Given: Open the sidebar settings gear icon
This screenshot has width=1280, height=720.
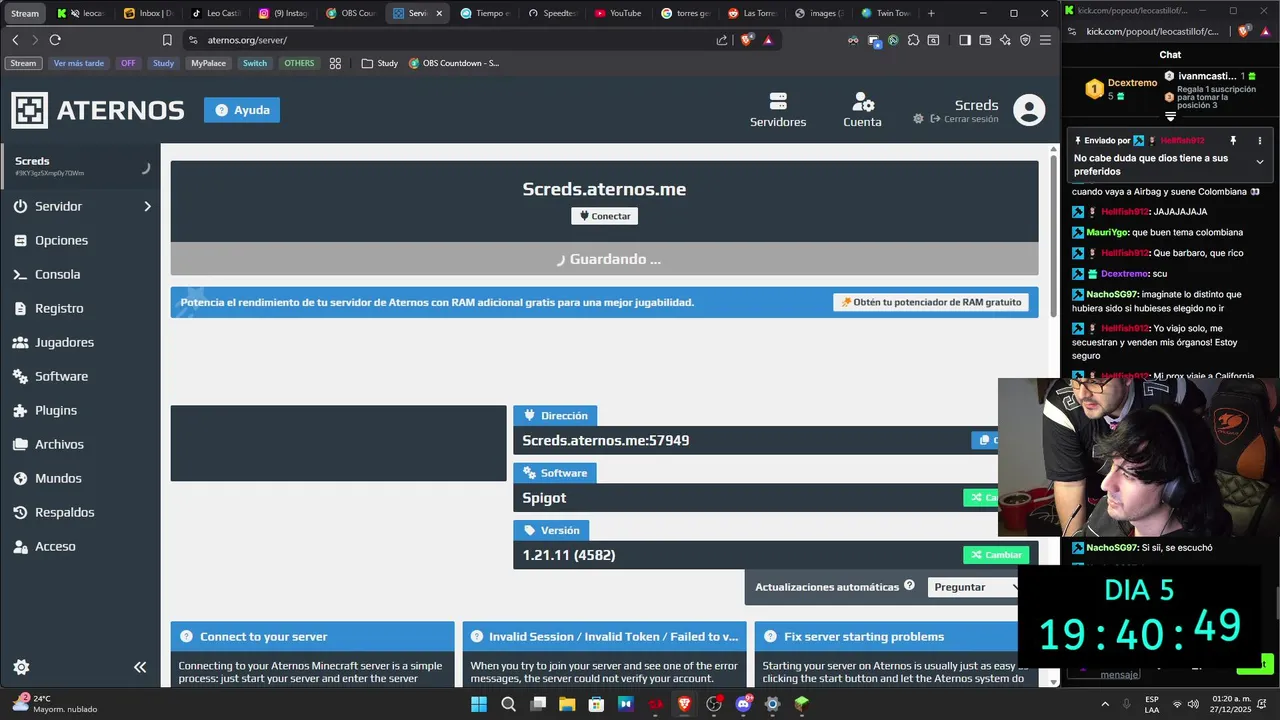Looking at the screenshot, I should coord(21,667).
